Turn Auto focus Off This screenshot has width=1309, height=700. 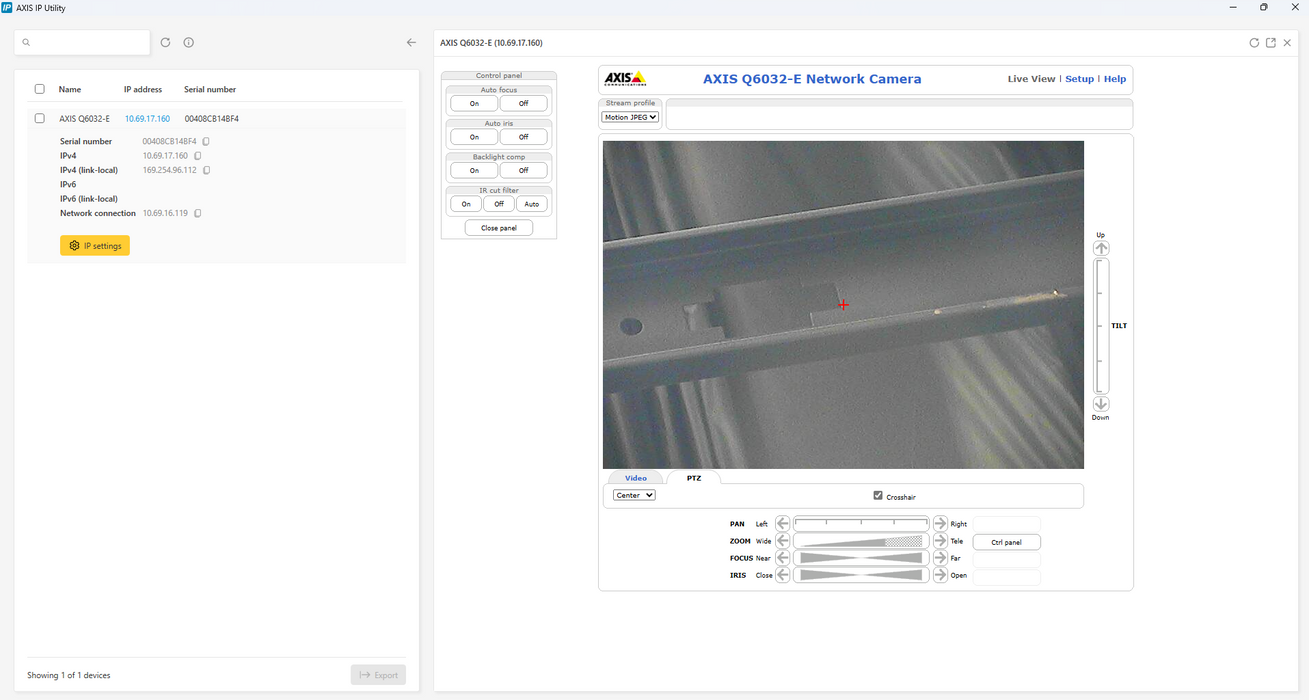(523, 103)
